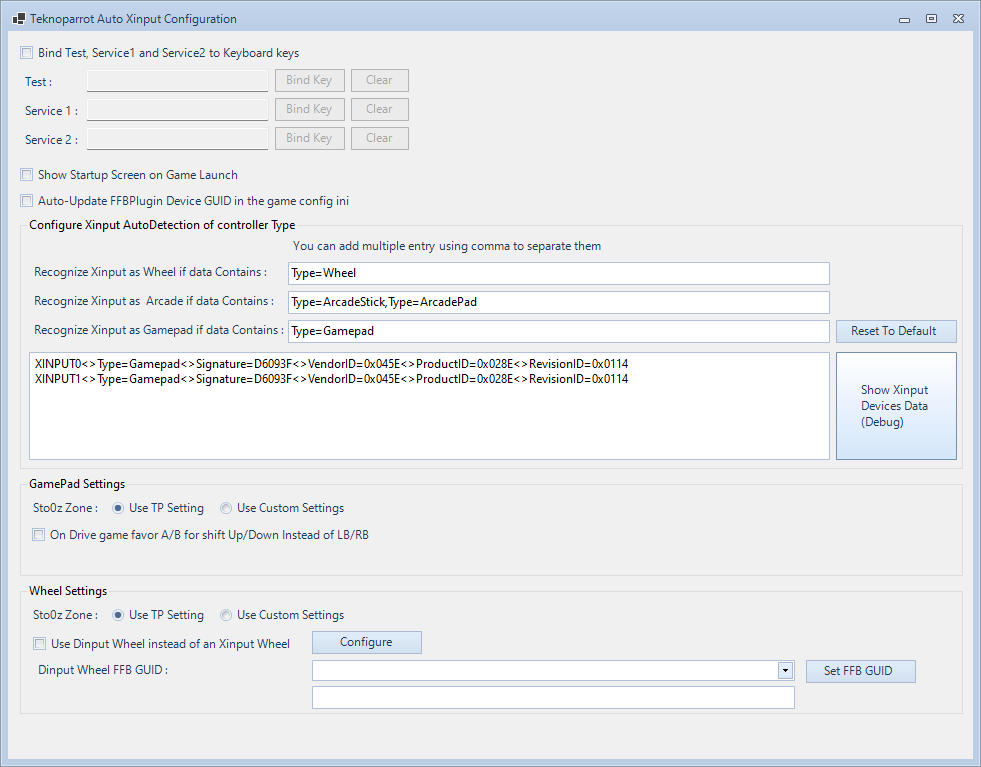Focus the Test key input field
Image resolution: width=981 pixels, height=767 pixels.
(177, 81)
